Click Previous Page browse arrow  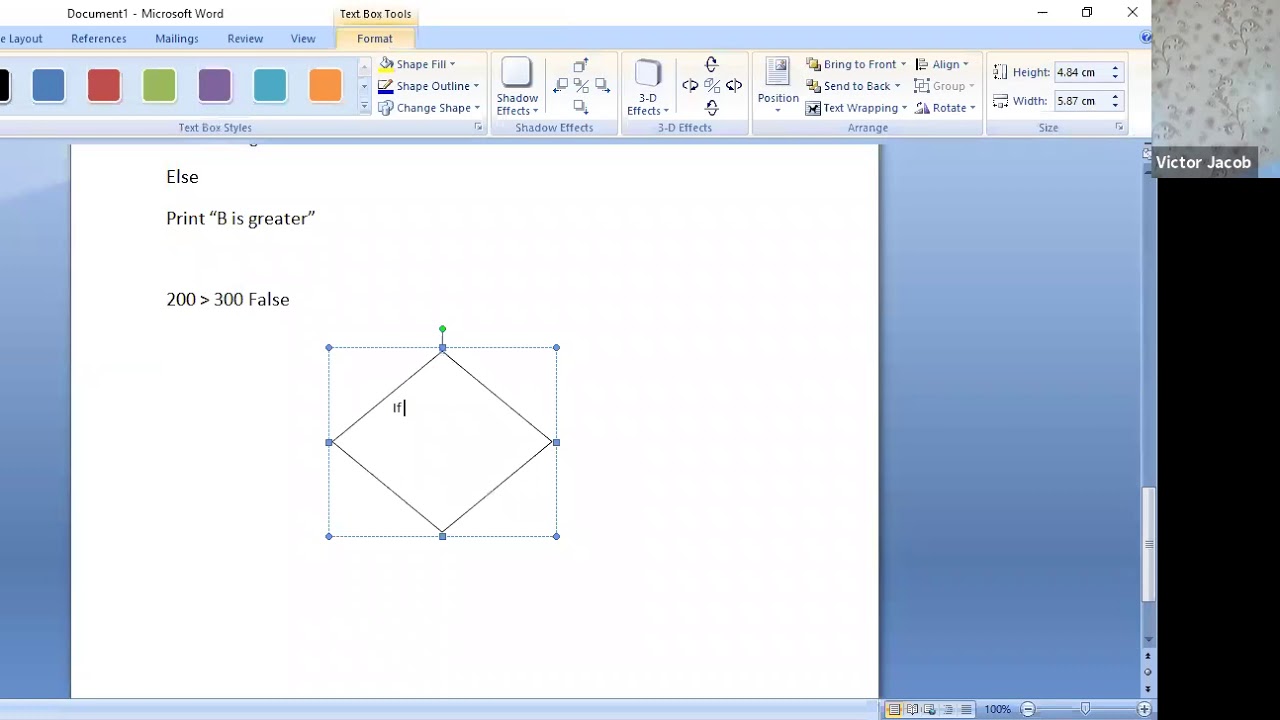pos(1148,656)
